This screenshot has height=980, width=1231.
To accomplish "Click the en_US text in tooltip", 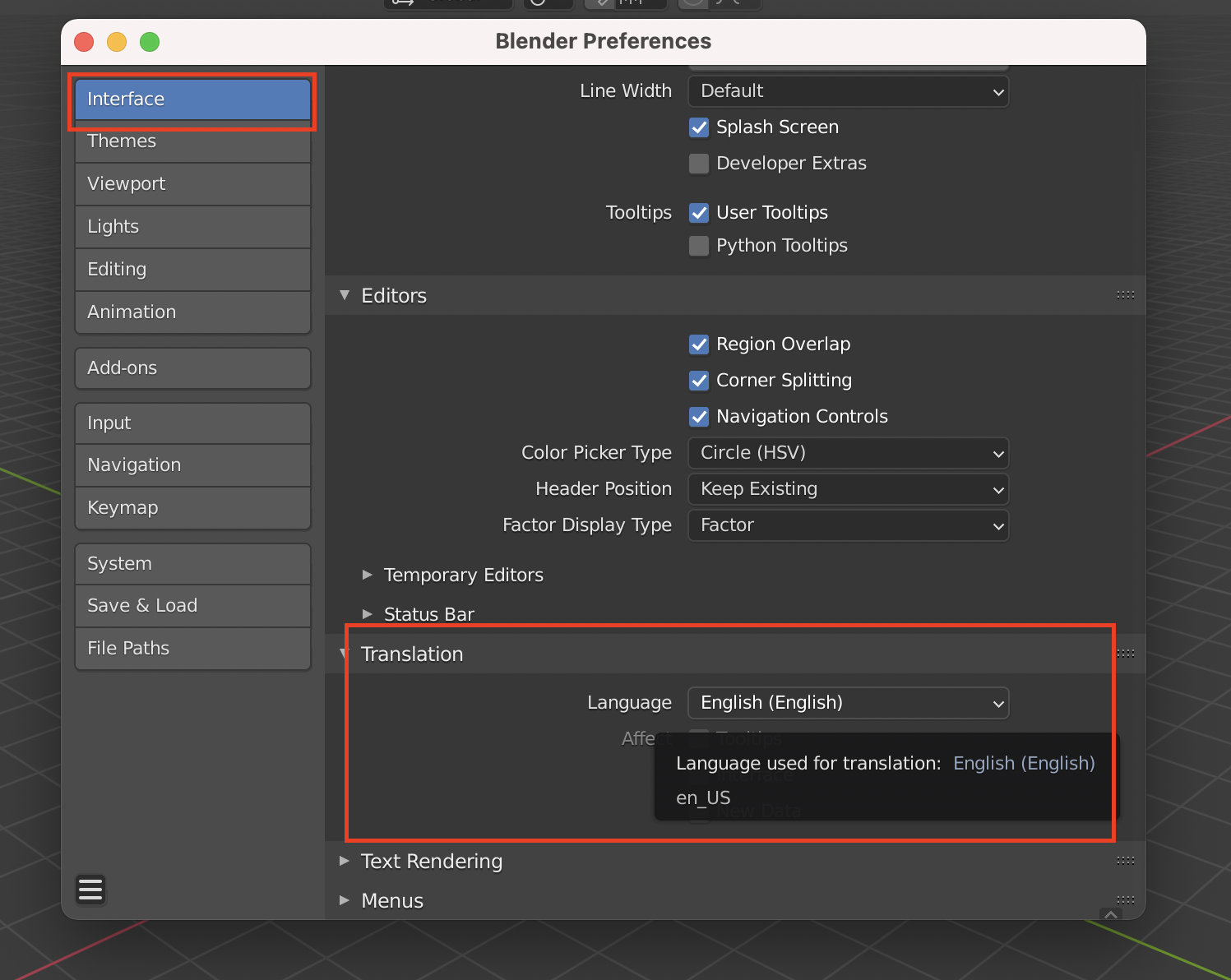I will (x=703, y=798).
